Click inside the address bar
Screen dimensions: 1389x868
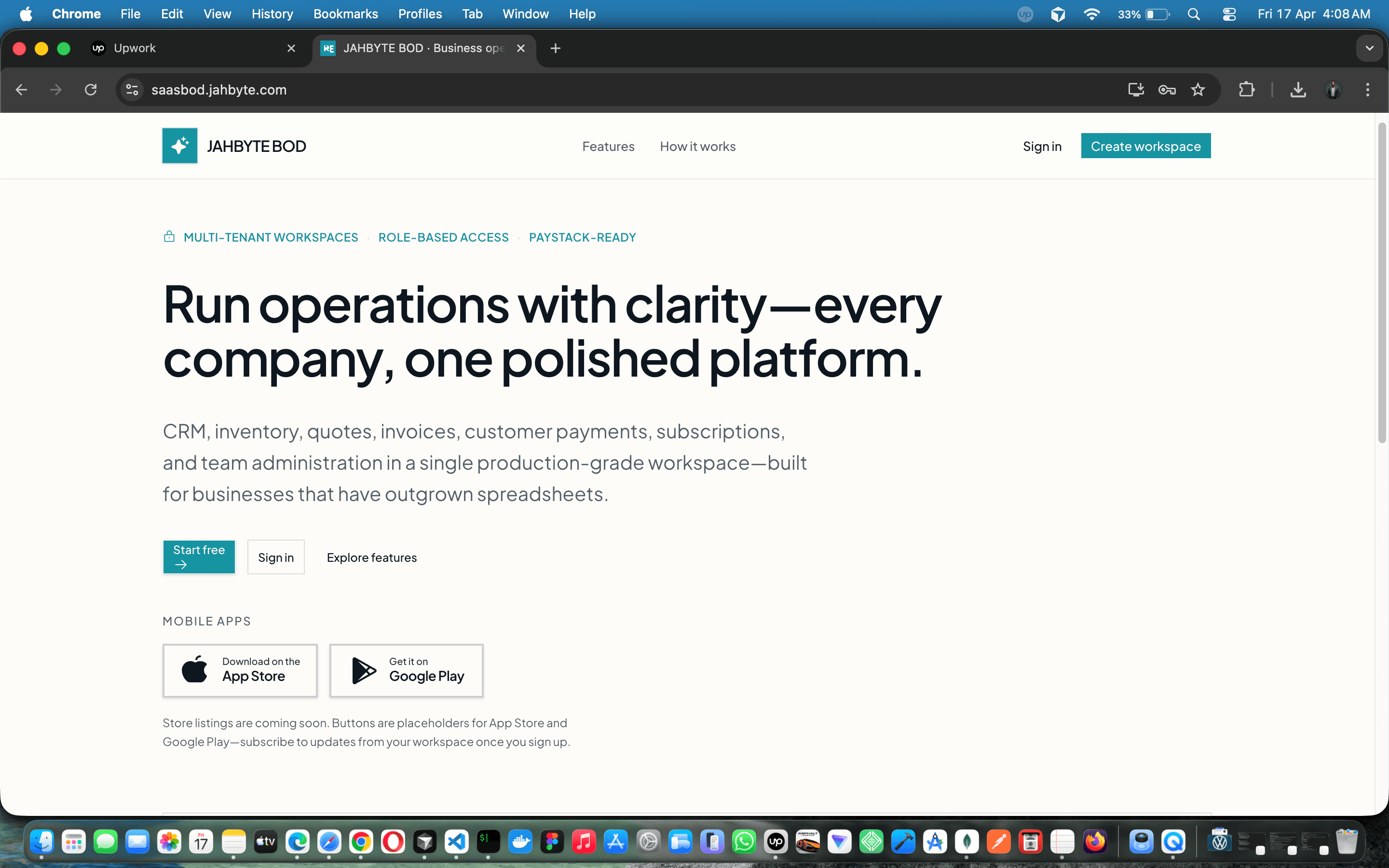[402, 90]
